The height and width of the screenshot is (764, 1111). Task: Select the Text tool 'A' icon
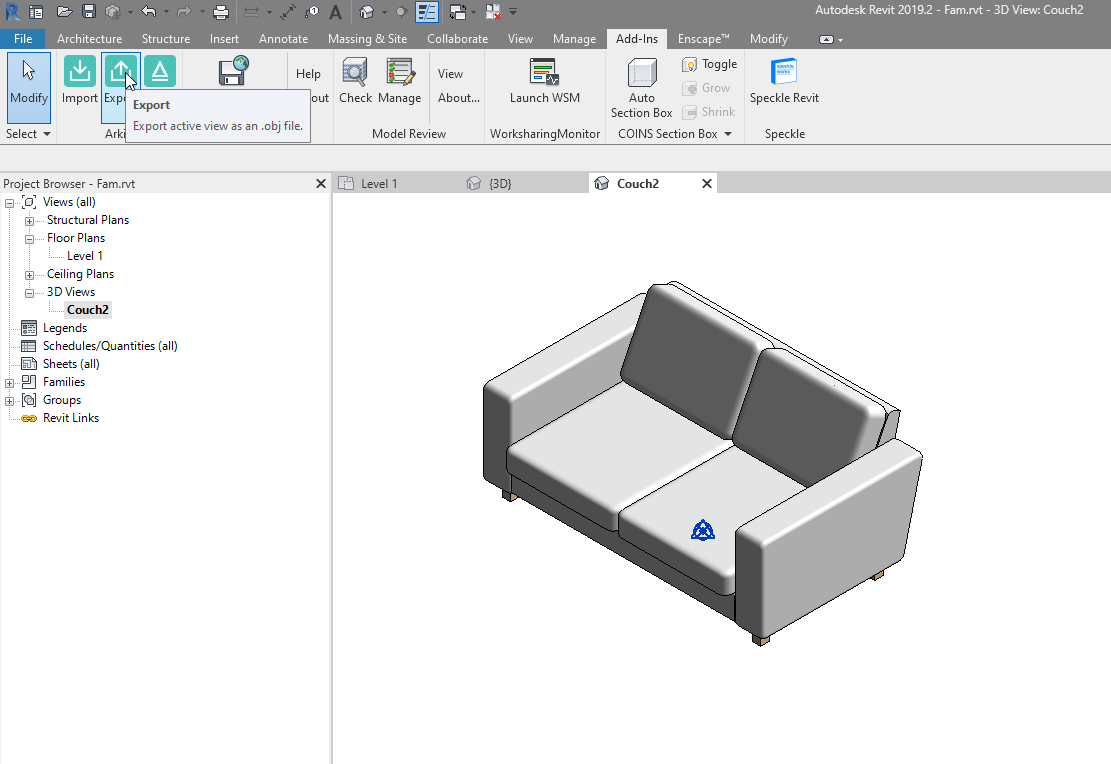click(x=336, y=11)
